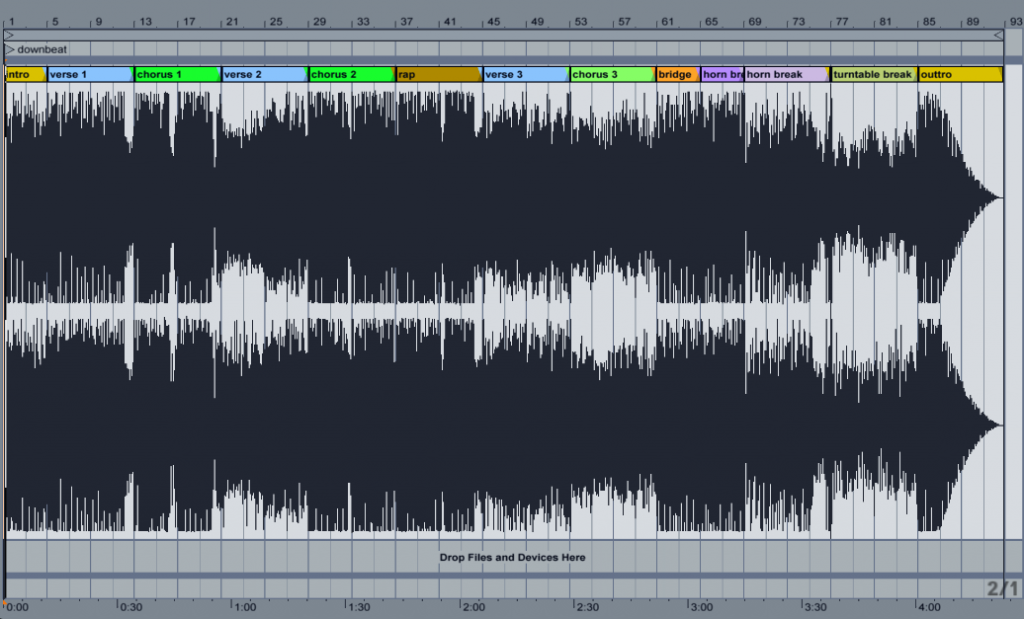Select the bridge clip

(678, 74)
